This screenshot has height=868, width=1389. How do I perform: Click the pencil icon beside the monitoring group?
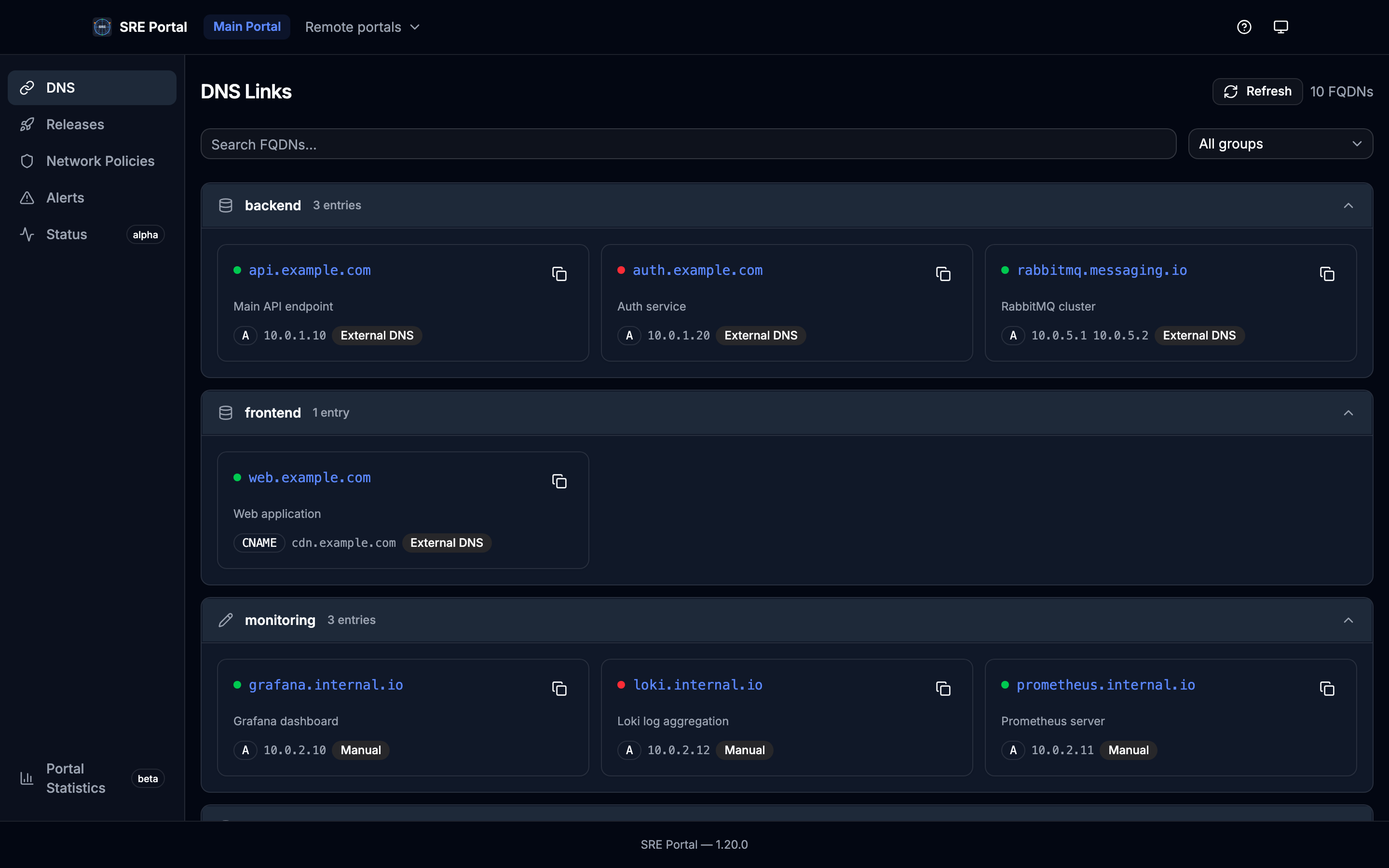(x=226, y=620)
